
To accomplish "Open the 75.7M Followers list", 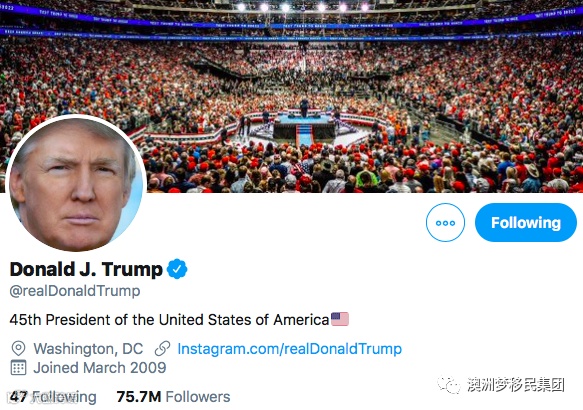I will [x=173, y=397].
